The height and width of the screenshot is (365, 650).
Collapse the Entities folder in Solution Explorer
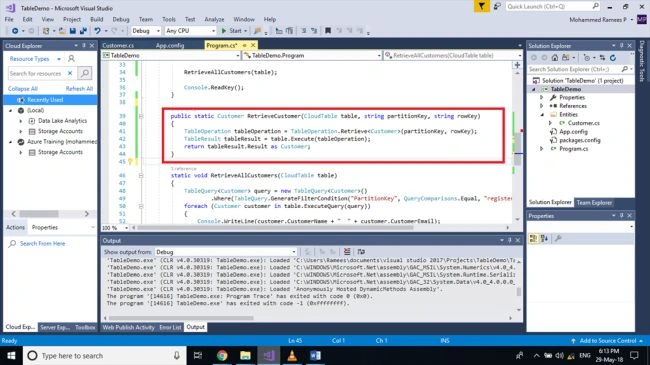click(541, 114)
